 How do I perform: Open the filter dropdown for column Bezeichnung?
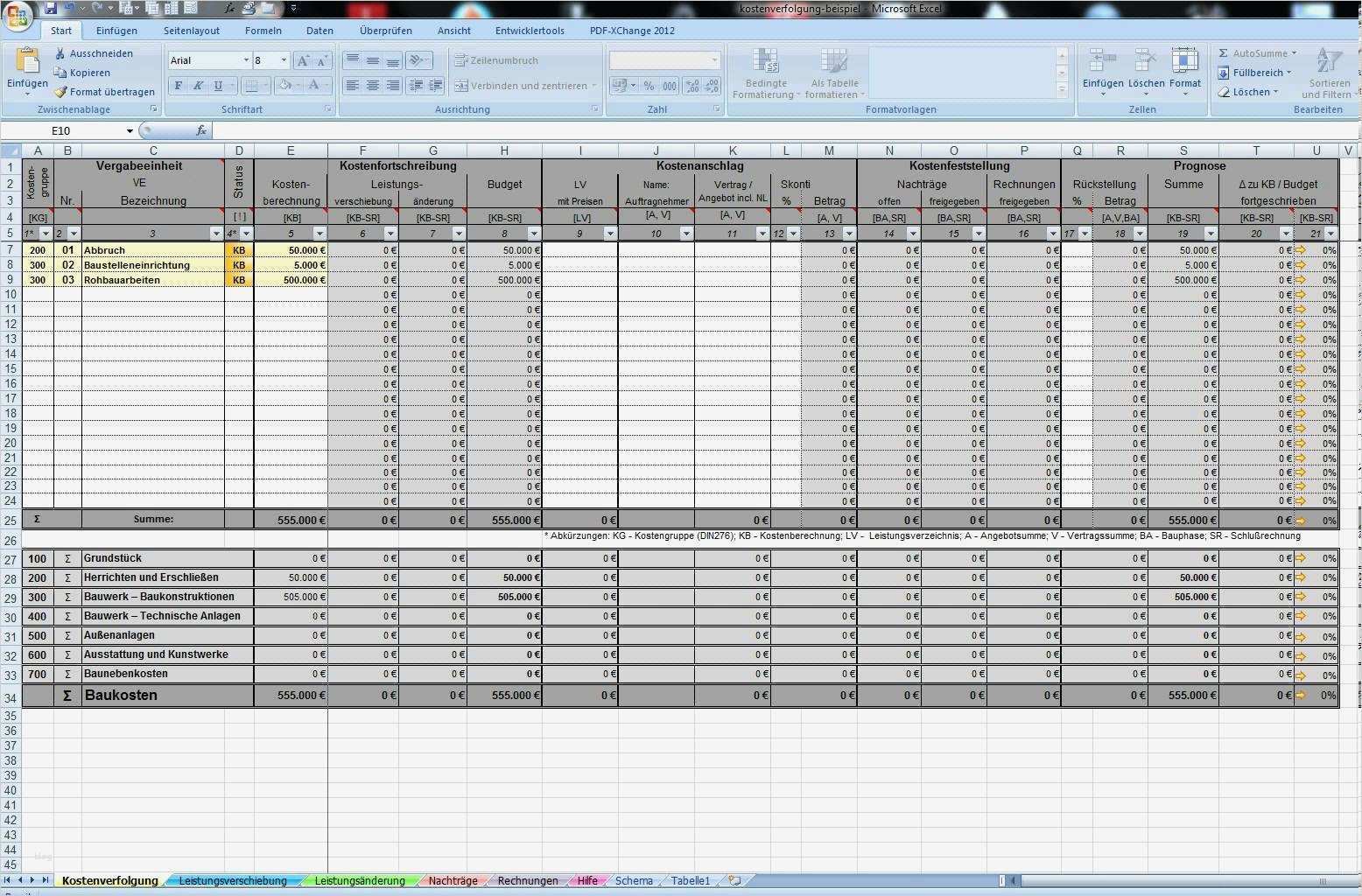[x=216, y=234]
